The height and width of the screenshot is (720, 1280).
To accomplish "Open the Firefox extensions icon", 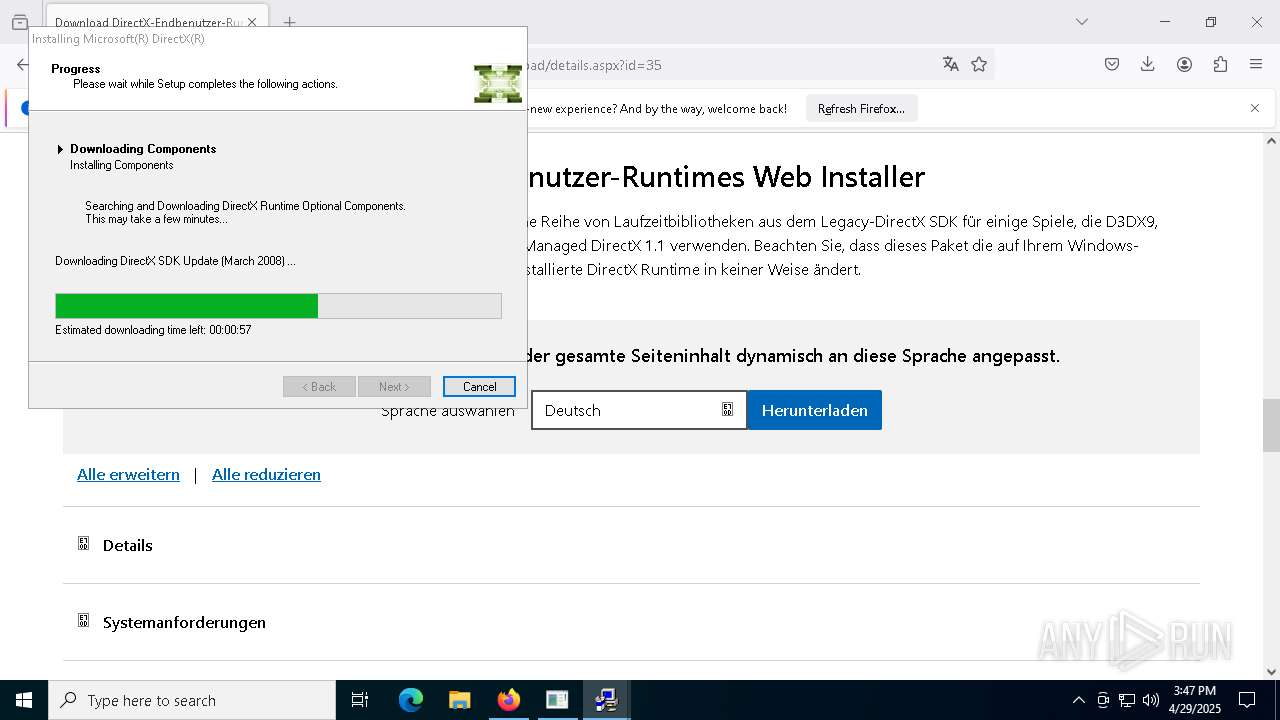I will point(1220,64).
